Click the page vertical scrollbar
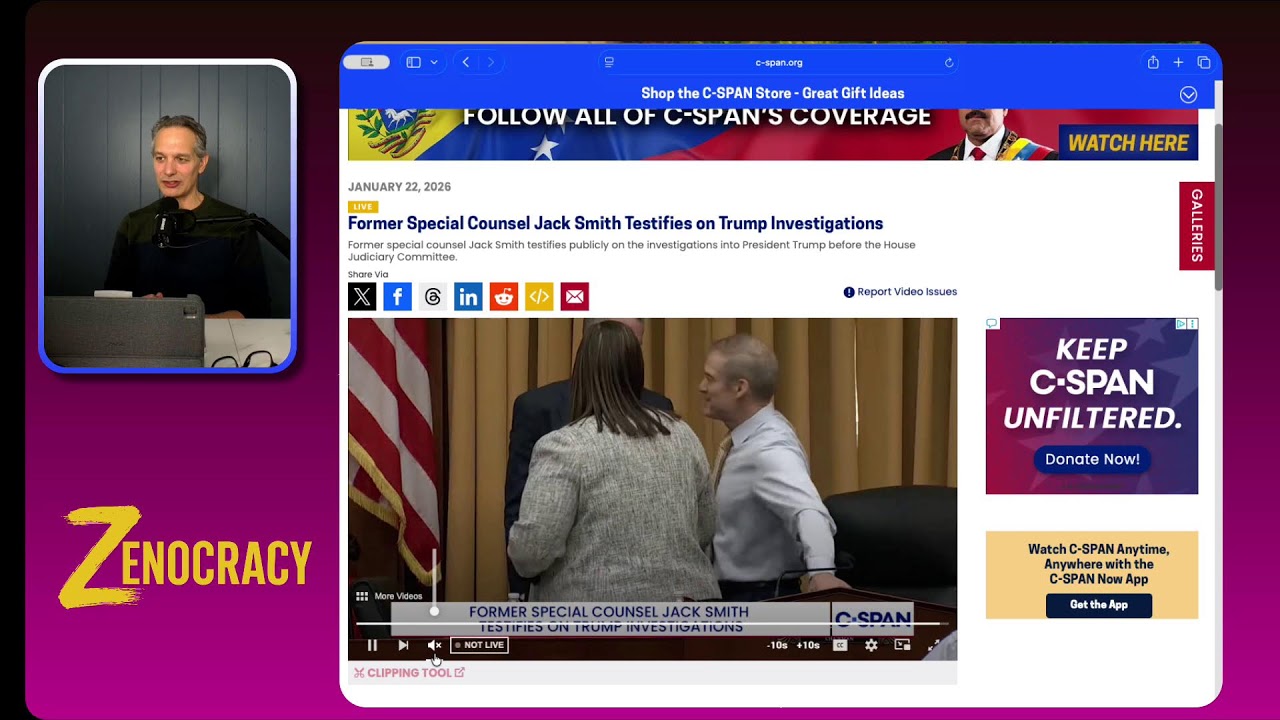 pos(1217,209)
